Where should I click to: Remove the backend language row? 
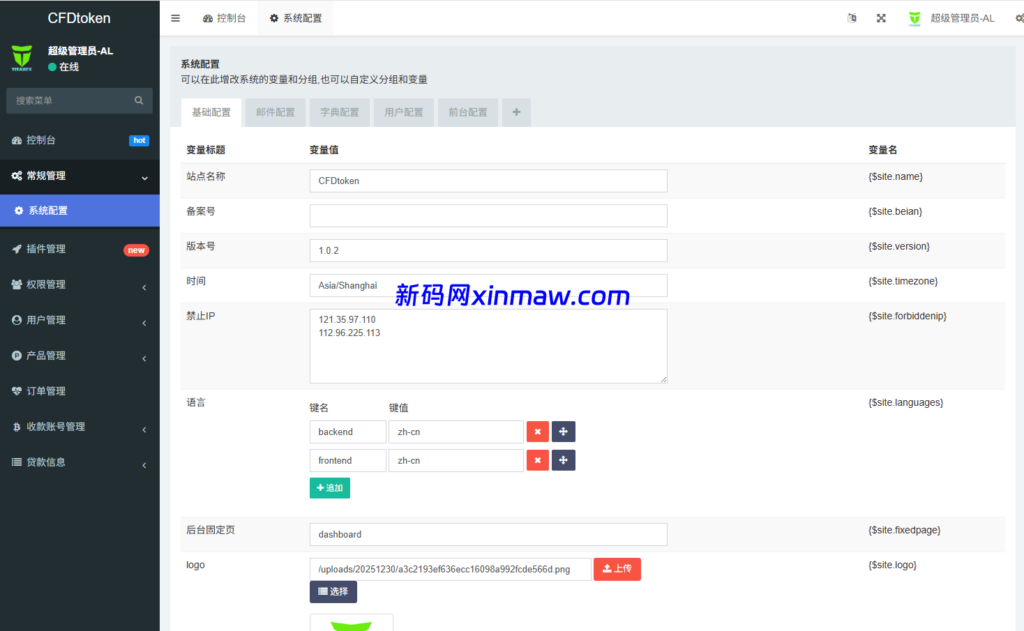tap(537, 431)
